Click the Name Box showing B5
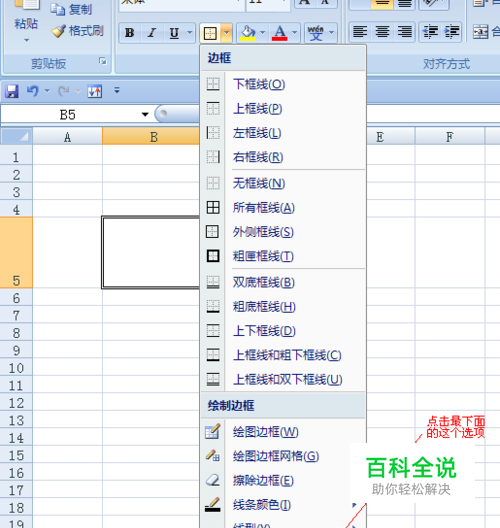 [x=68, y=115]
